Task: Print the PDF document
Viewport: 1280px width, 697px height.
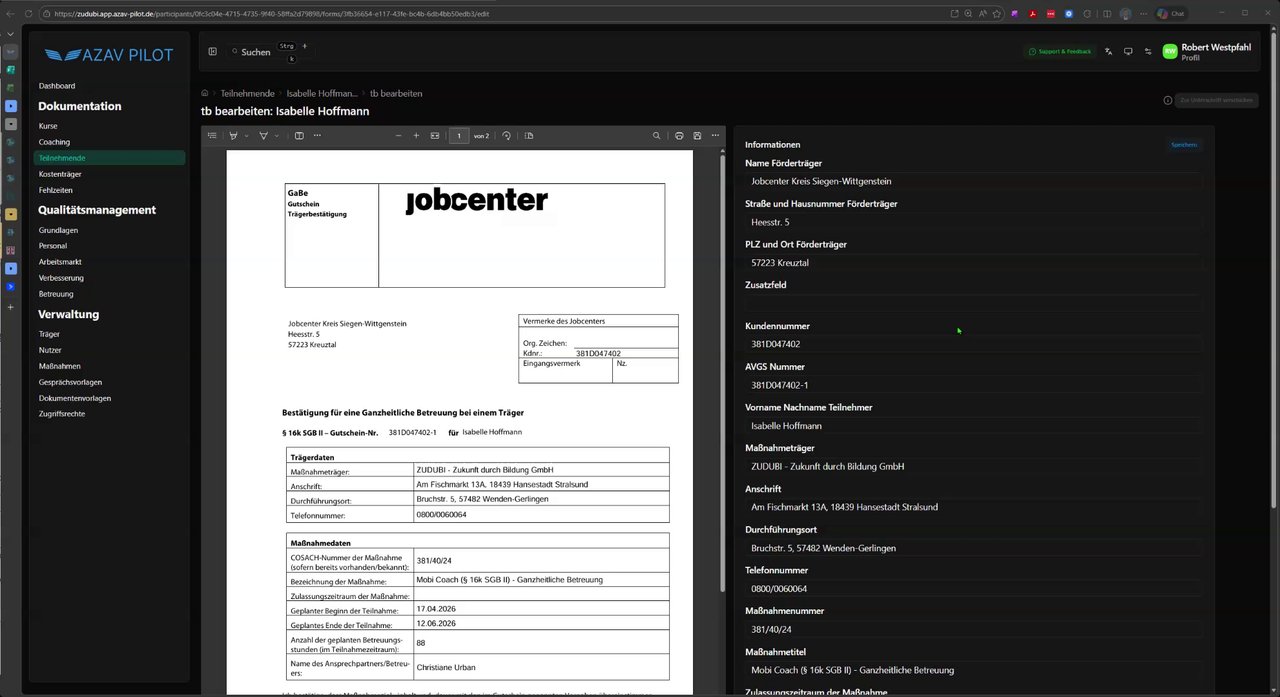Action: [x=679, y=135]
